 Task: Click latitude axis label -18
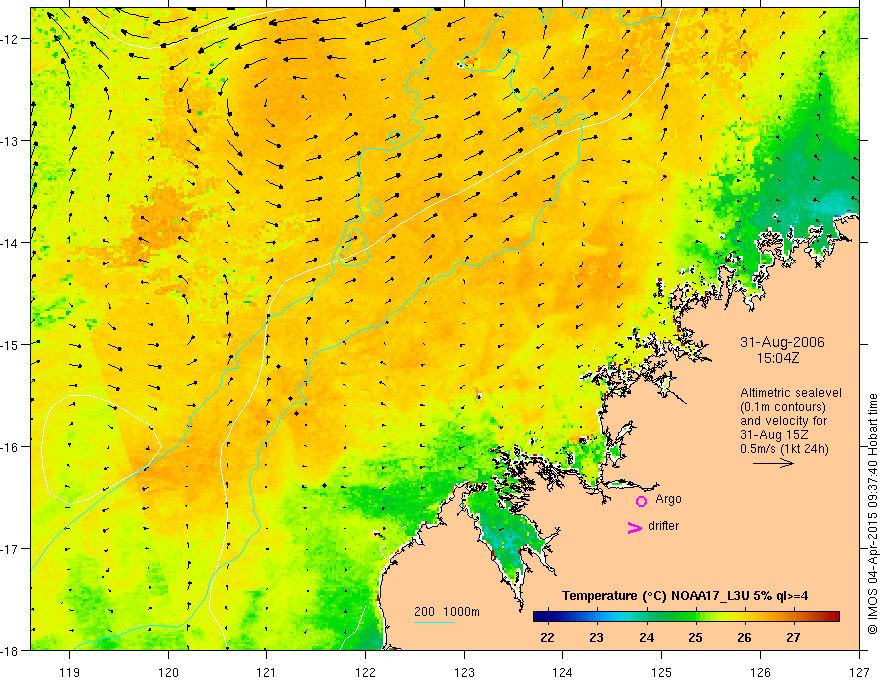10,651
